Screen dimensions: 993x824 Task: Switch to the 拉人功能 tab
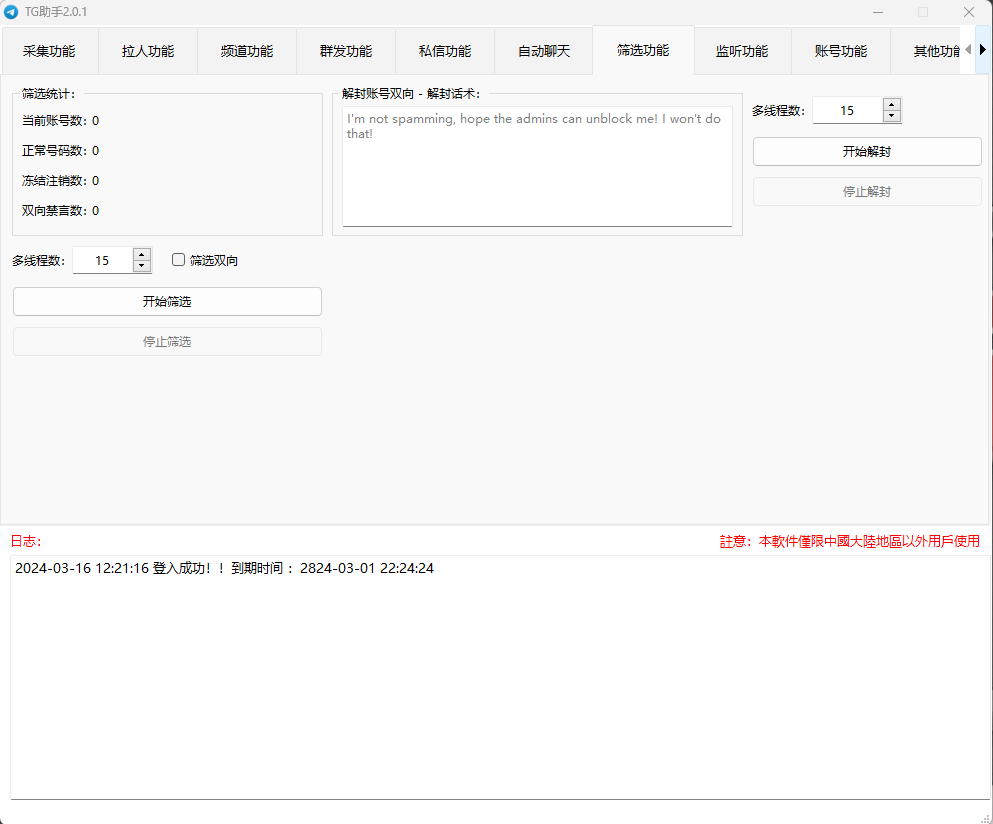(x=148, y=51)
